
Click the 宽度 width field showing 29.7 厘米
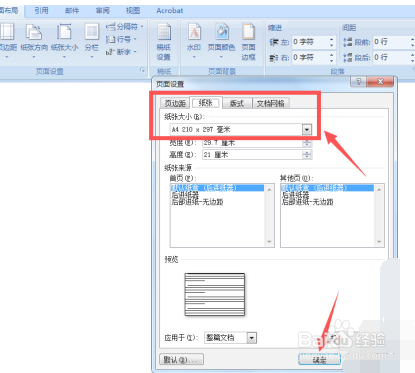257,143
